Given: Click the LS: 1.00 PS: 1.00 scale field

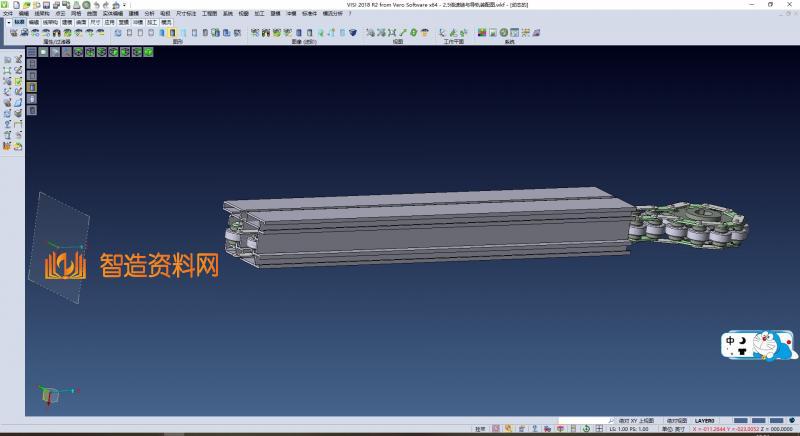Looking at the screenshot, I should click(629, 429).
